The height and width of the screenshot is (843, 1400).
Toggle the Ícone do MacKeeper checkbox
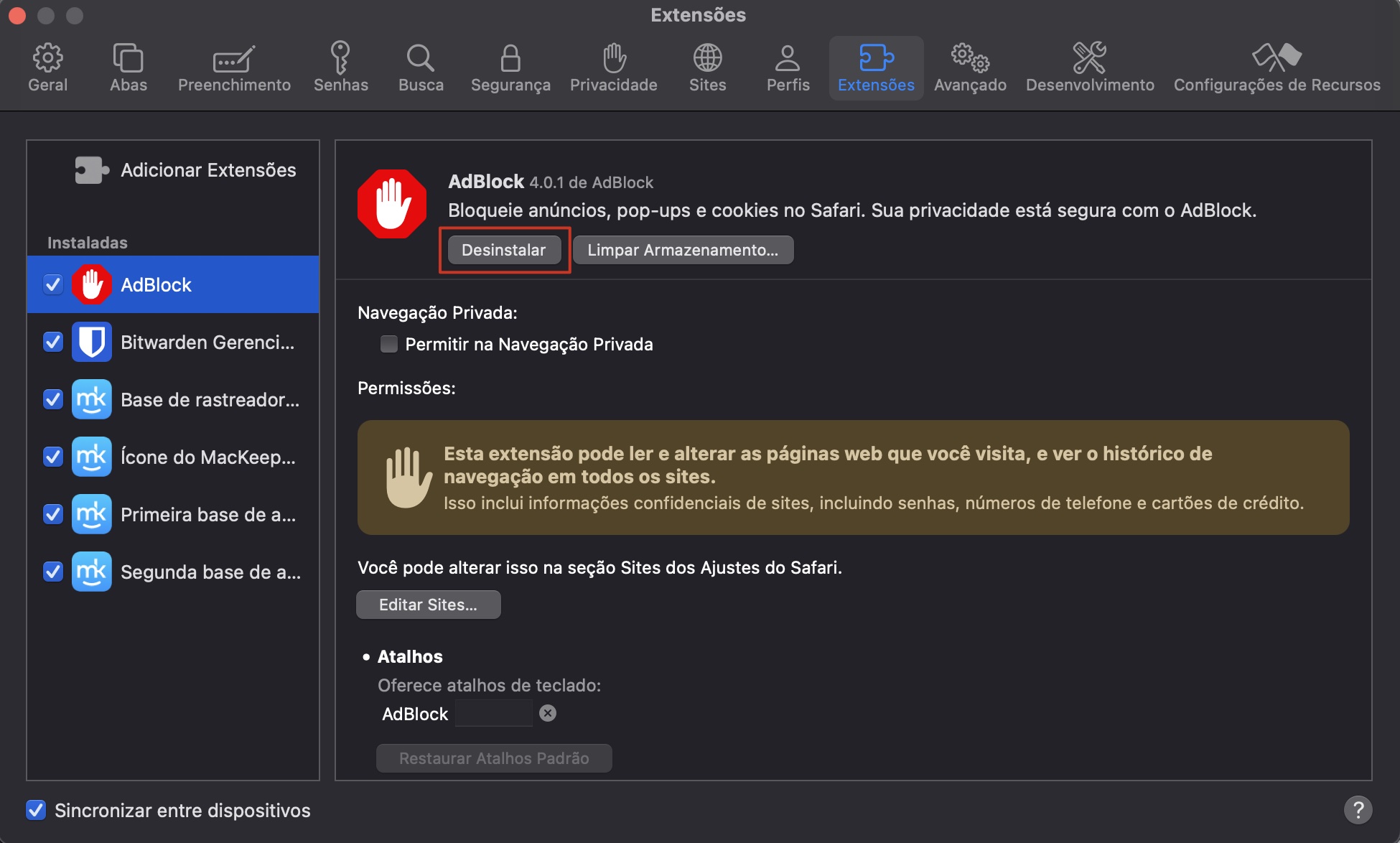53,457
